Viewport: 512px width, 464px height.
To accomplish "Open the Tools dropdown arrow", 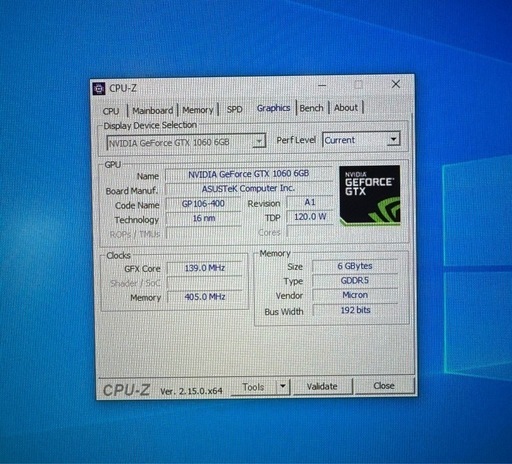I will click(x=283, y=387).
